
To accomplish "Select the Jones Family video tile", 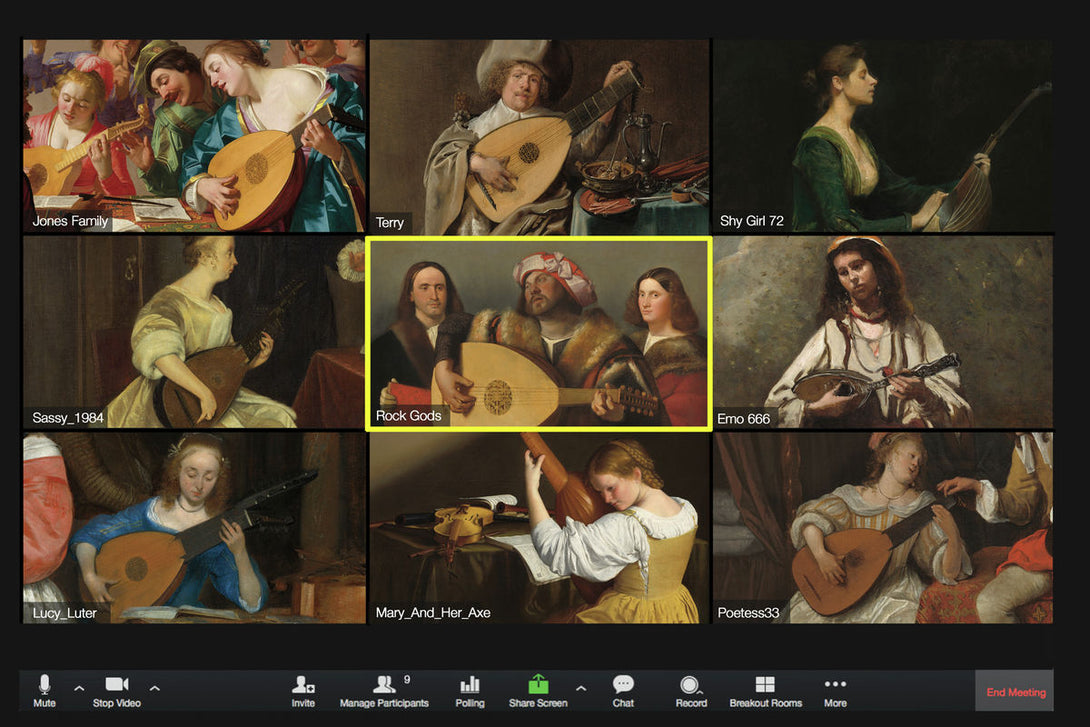I will point(194,136).
